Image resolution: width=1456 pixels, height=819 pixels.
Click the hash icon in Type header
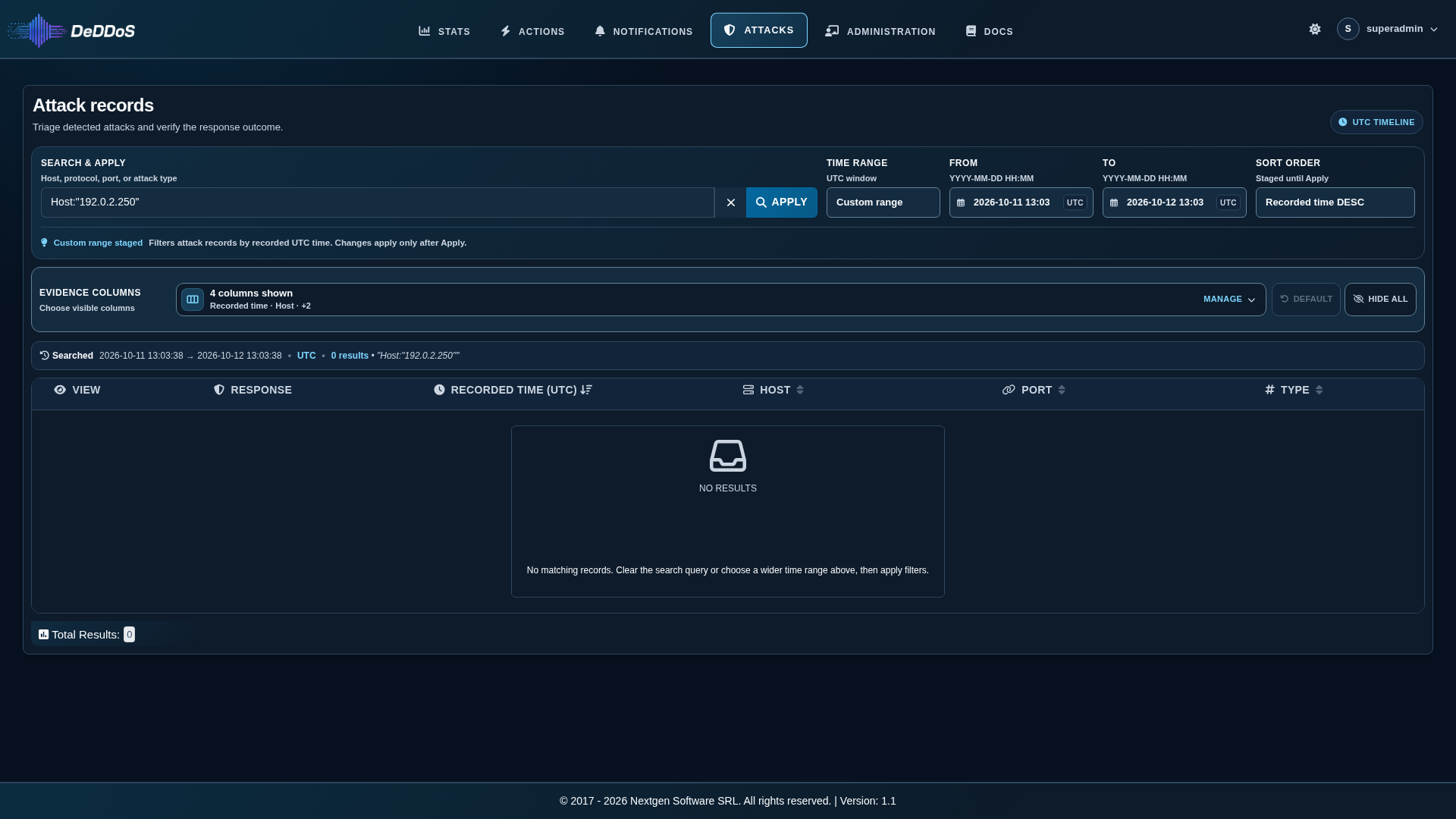tap(1269, 390)
